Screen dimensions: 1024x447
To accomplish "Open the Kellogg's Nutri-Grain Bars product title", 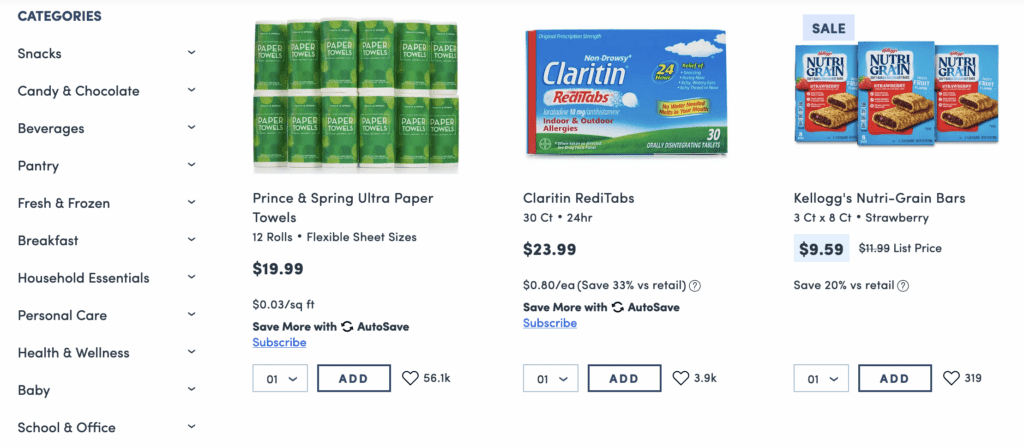I will coord(879,198).
